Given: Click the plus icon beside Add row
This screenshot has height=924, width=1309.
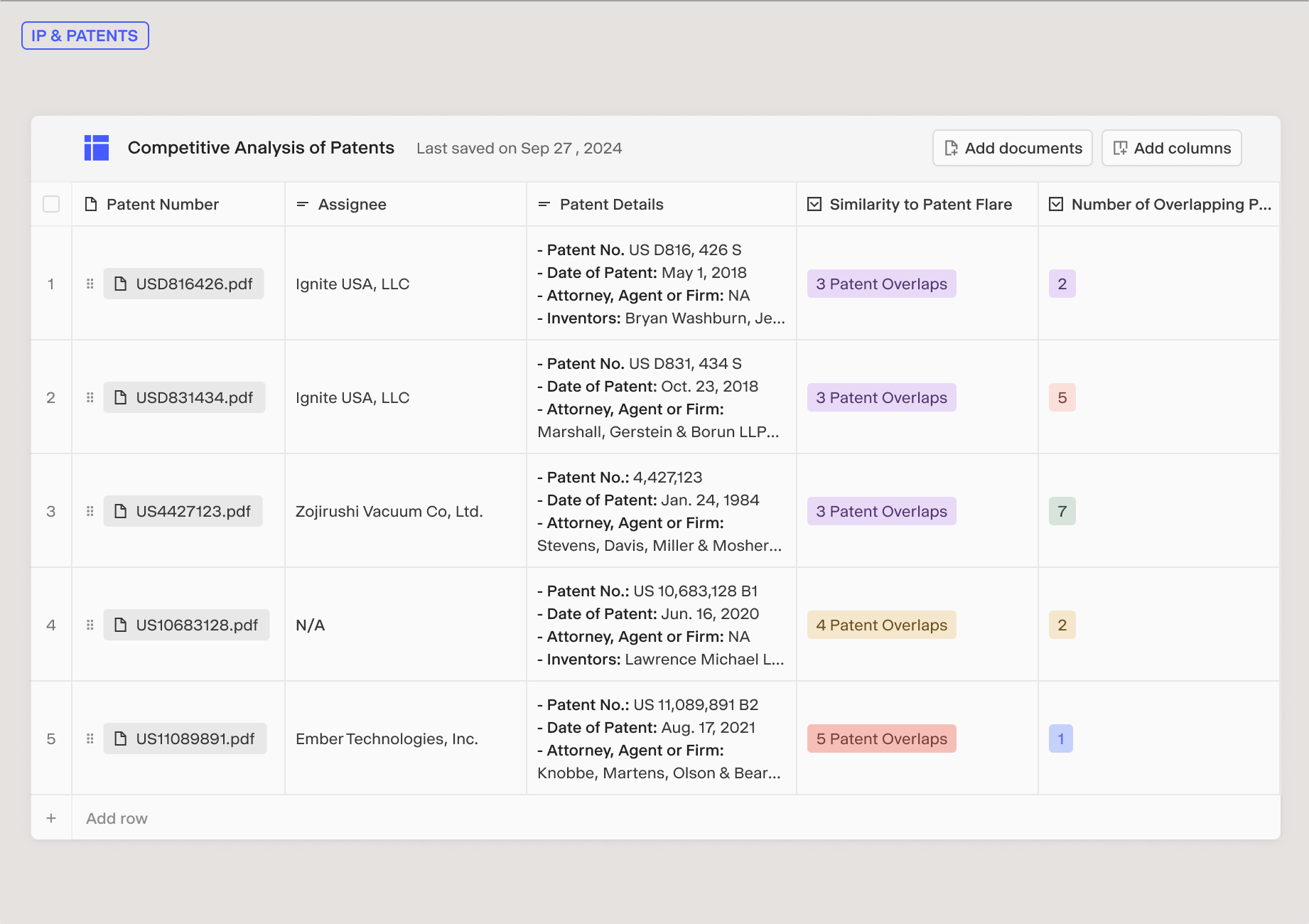Looking at the screenshot, I should point(51,818).
